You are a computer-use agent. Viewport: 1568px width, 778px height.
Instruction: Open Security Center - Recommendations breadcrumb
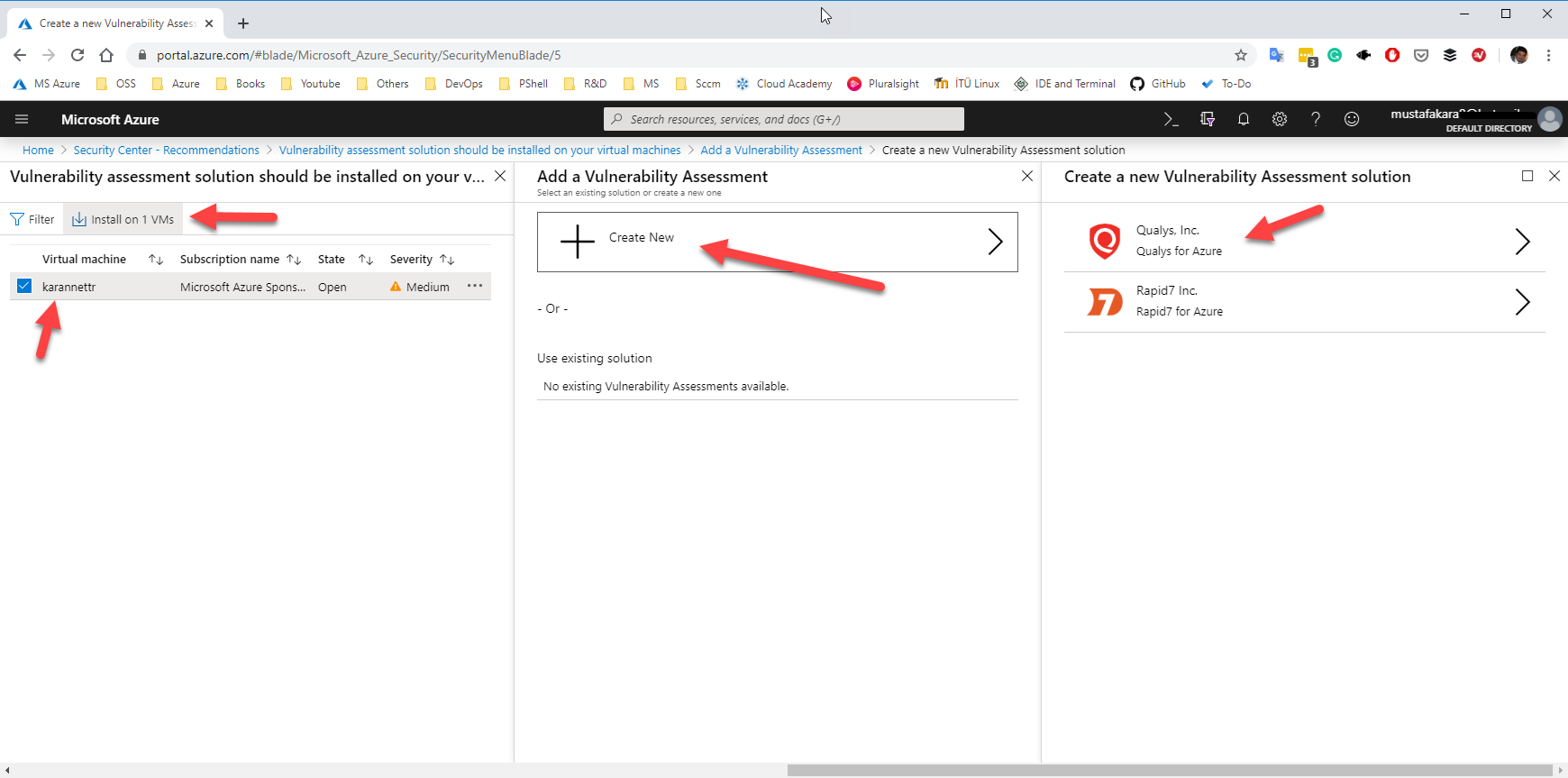tap(167, 150)
